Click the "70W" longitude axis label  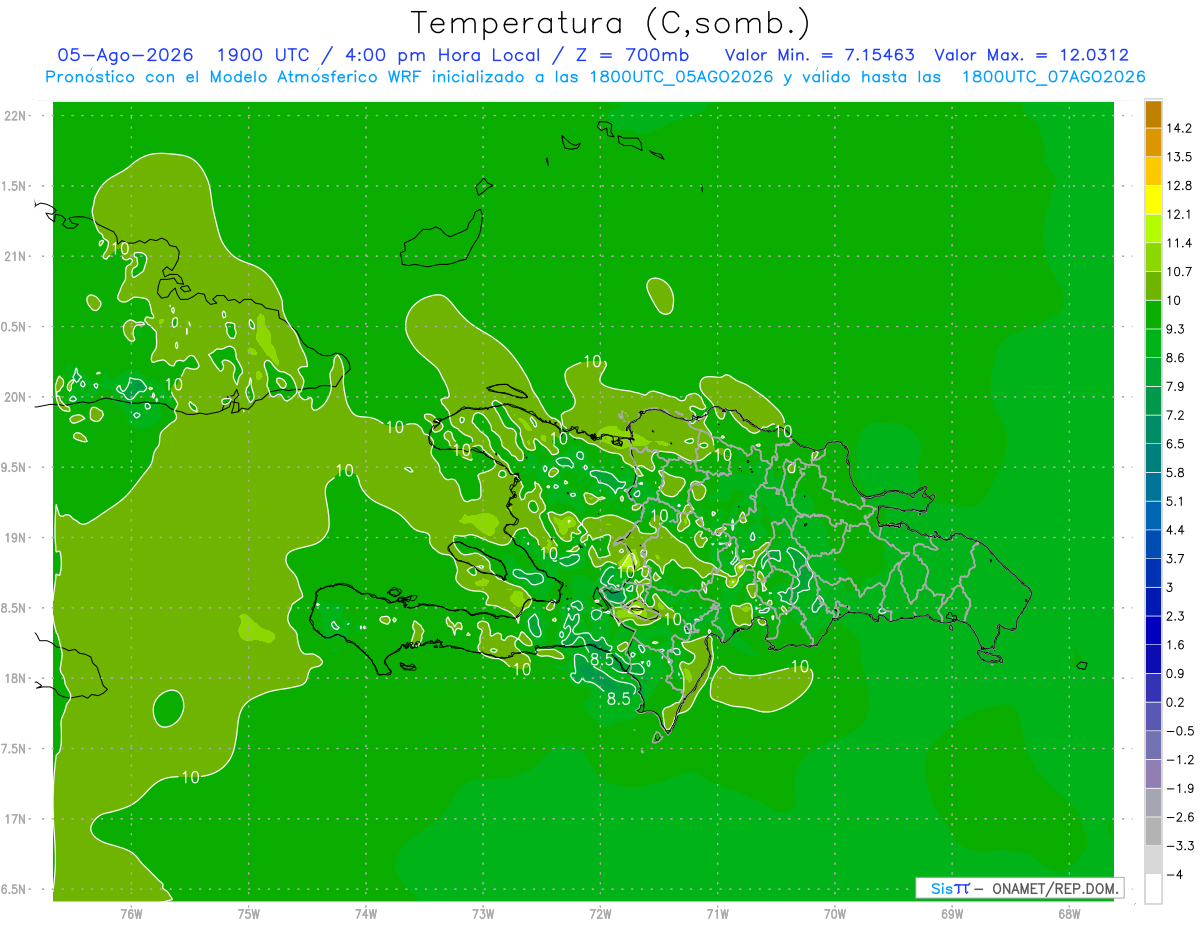click(x=834, y=915)
